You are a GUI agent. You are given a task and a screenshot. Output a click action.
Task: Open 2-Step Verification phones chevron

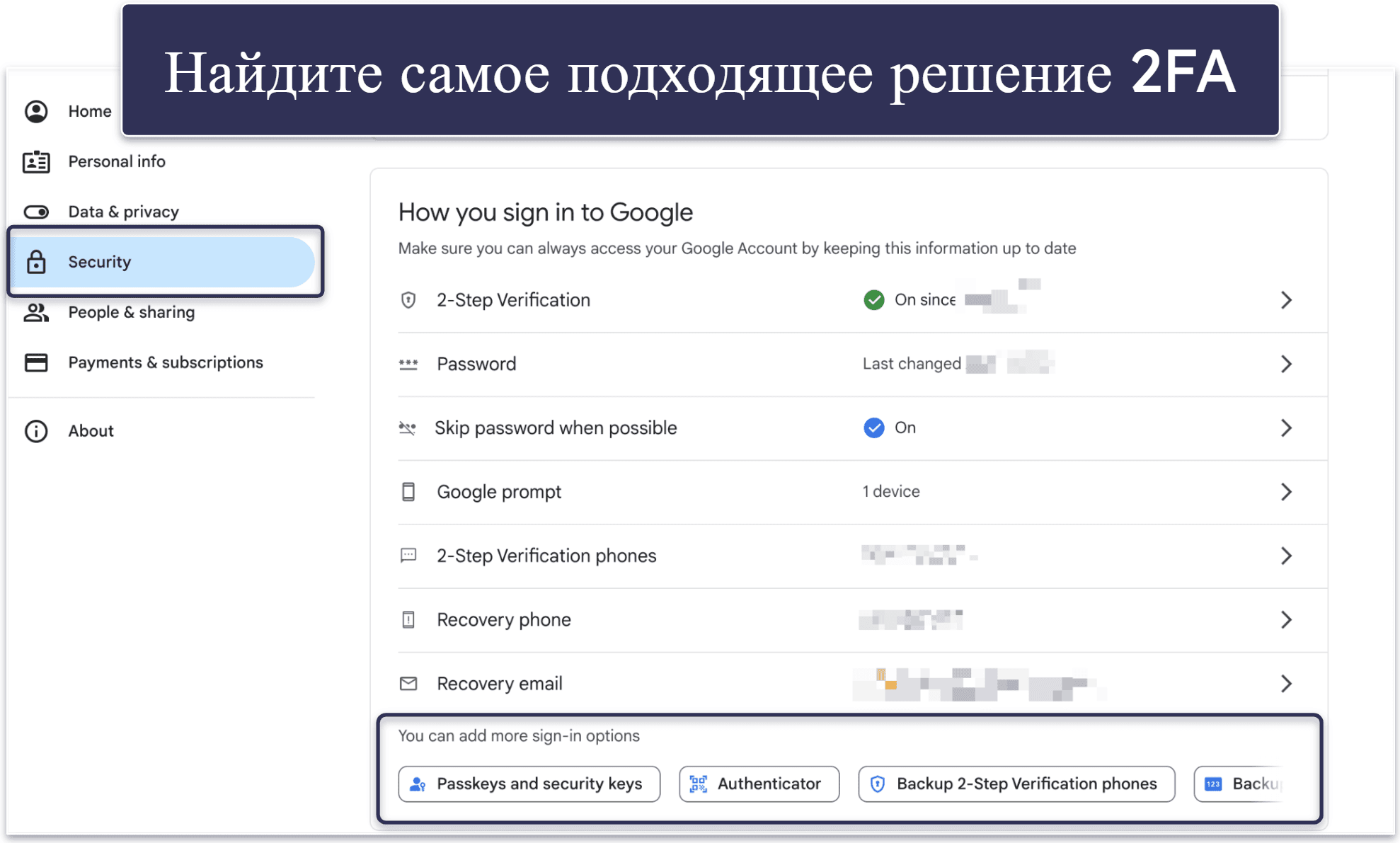(x=1287, y=556)
